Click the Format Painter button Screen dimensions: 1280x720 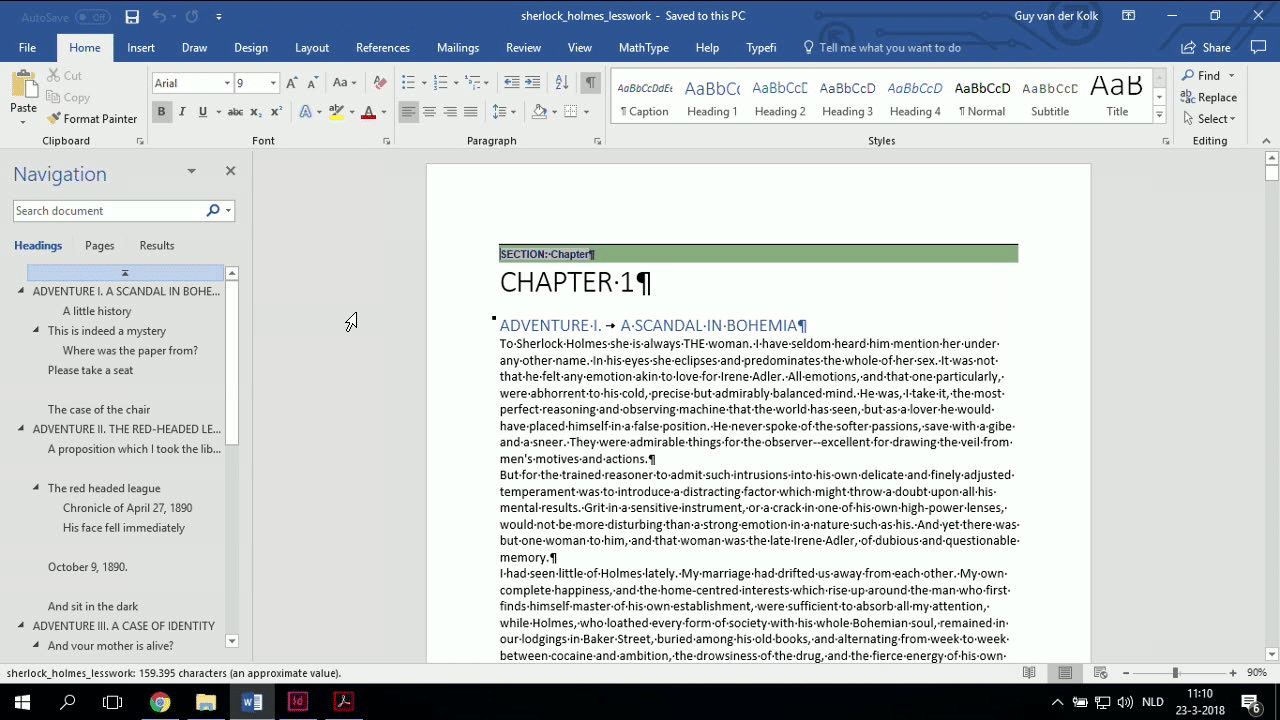click(92, 118)
